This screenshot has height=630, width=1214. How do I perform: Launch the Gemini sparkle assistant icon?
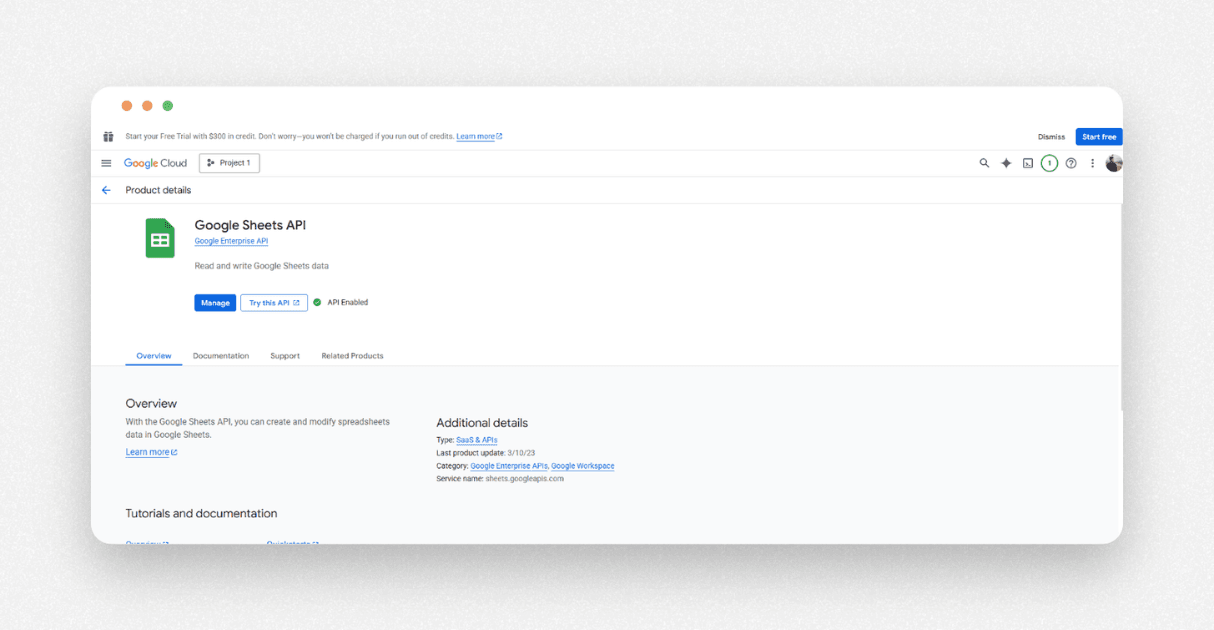pyautogui.click(x=1006, y=163)
